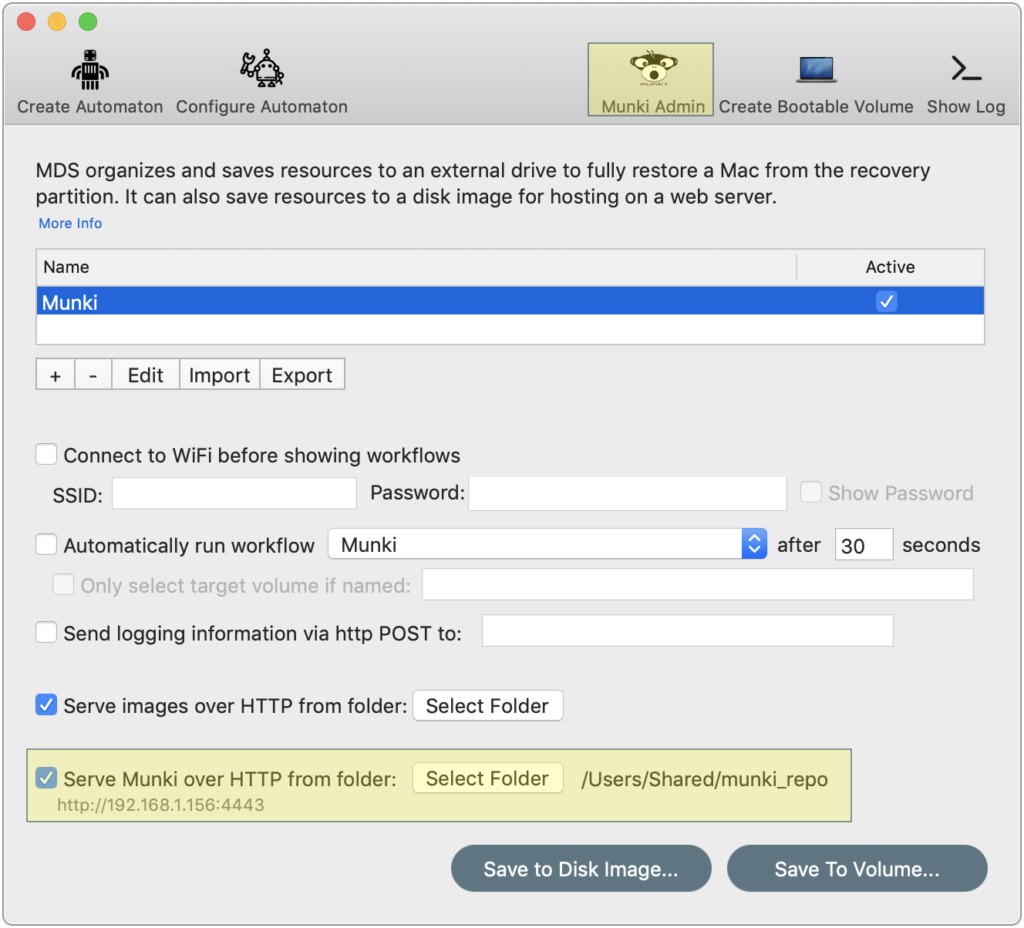The image size is (1024, 928).
Task: Add a workflow with the plus button
Action: coord(56,375)
